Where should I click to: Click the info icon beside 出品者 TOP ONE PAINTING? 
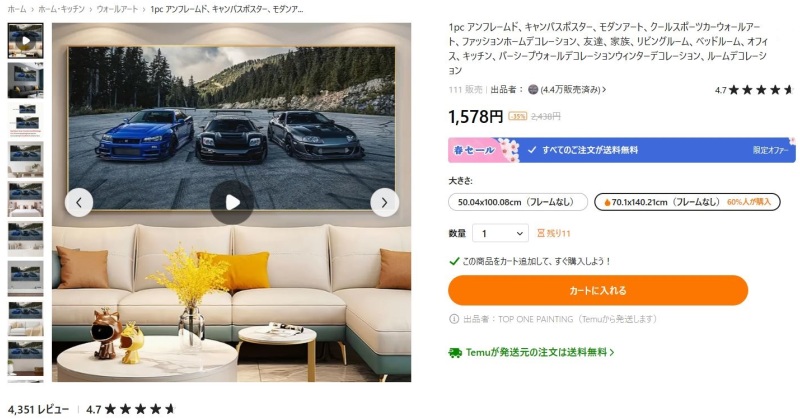coord(454,319)
